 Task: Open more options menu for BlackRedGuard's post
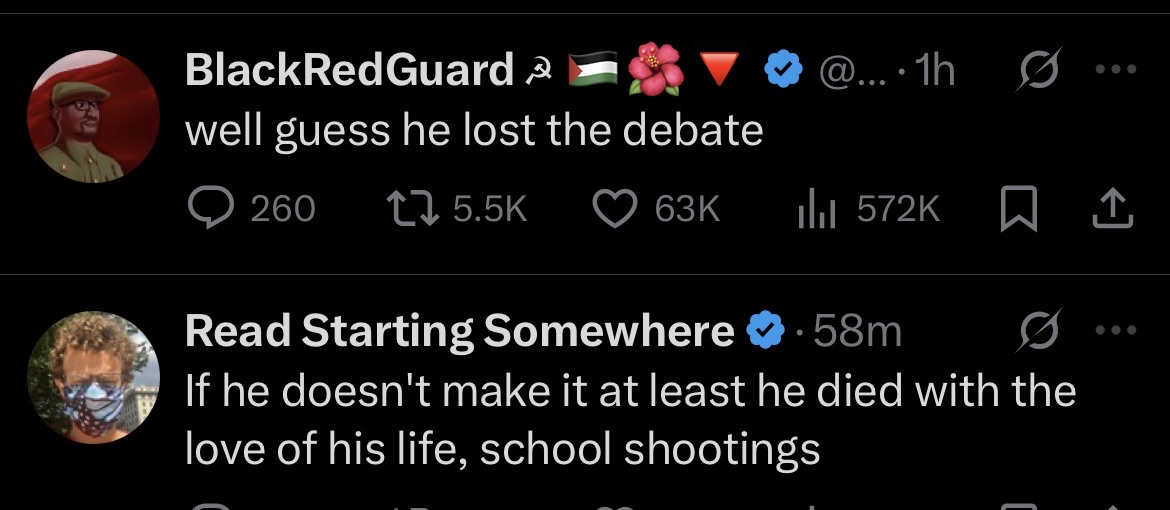1116,71
